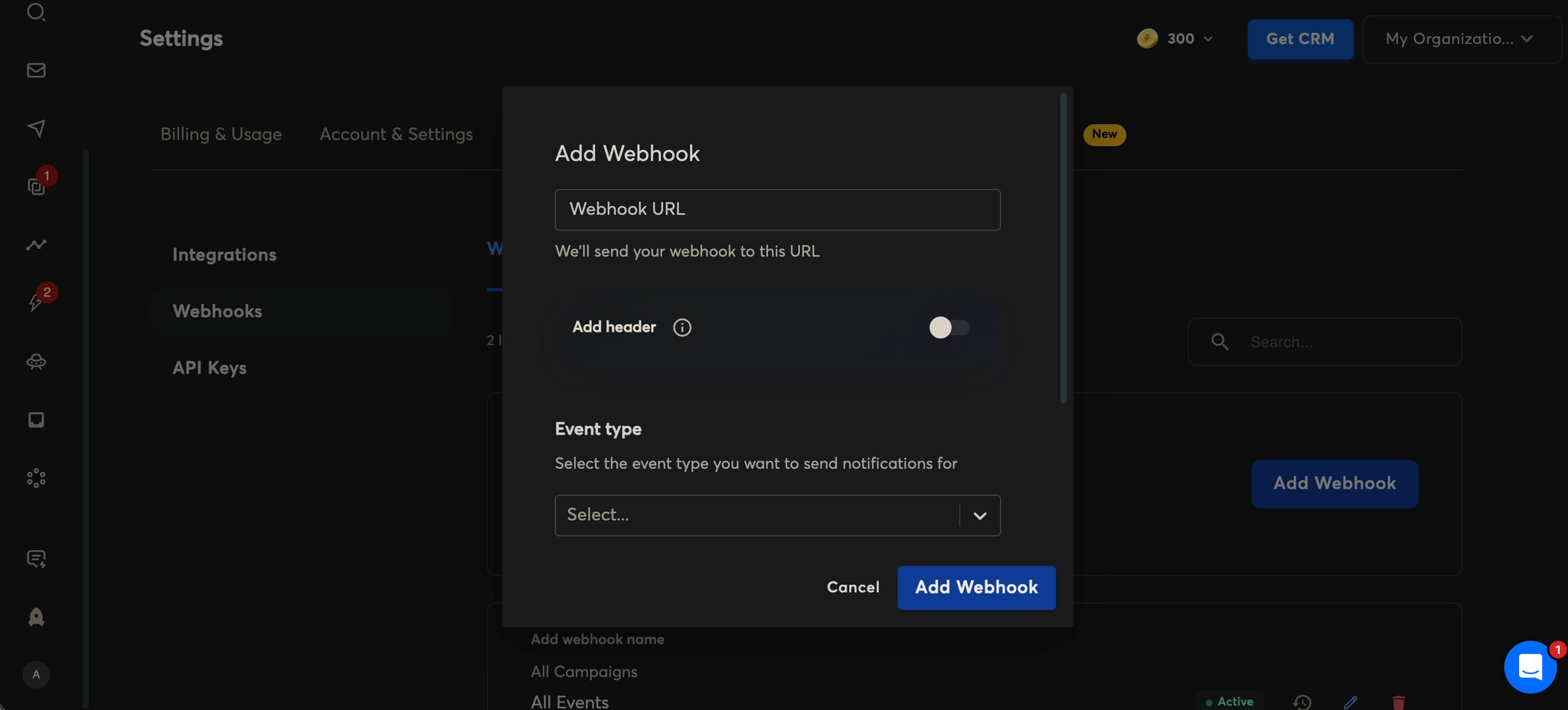1568x710 pixels.
Task: Switch to Billing & Usage tab
Action: click(x=220, y=134)
